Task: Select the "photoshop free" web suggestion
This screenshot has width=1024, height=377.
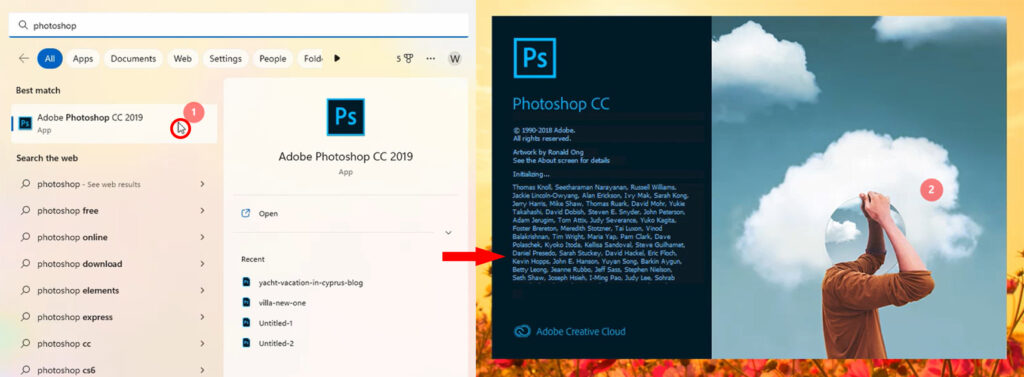Action: pos(113,210)
